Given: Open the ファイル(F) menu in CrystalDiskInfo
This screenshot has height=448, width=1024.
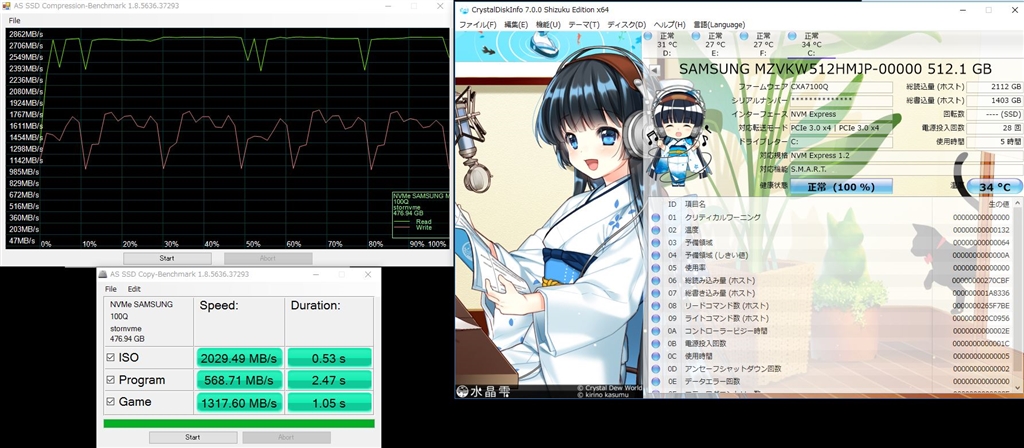Looking at the screenshot, I should point(477,25).
